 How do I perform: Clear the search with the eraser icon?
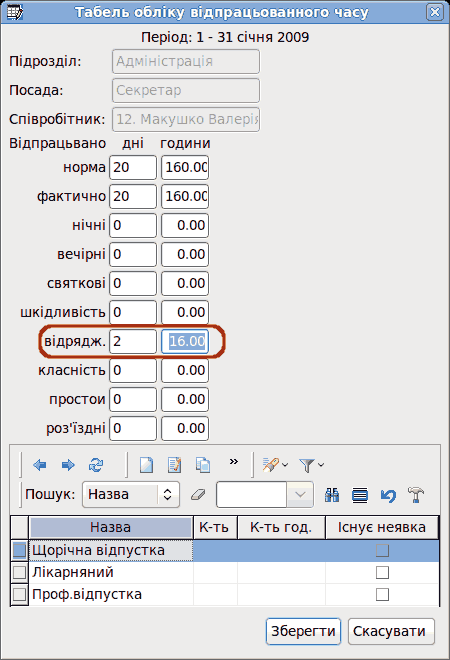point(198,495)
